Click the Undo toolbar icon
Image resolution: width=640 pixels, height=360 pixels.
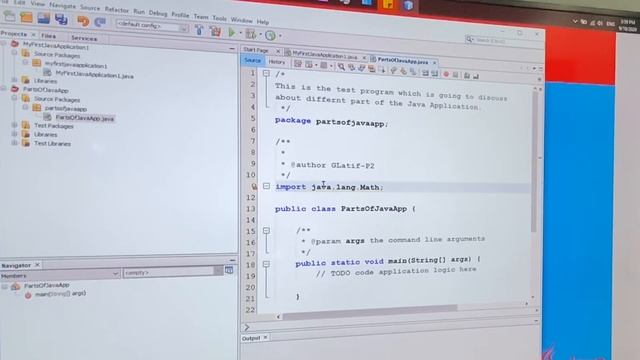pos(83,21)
